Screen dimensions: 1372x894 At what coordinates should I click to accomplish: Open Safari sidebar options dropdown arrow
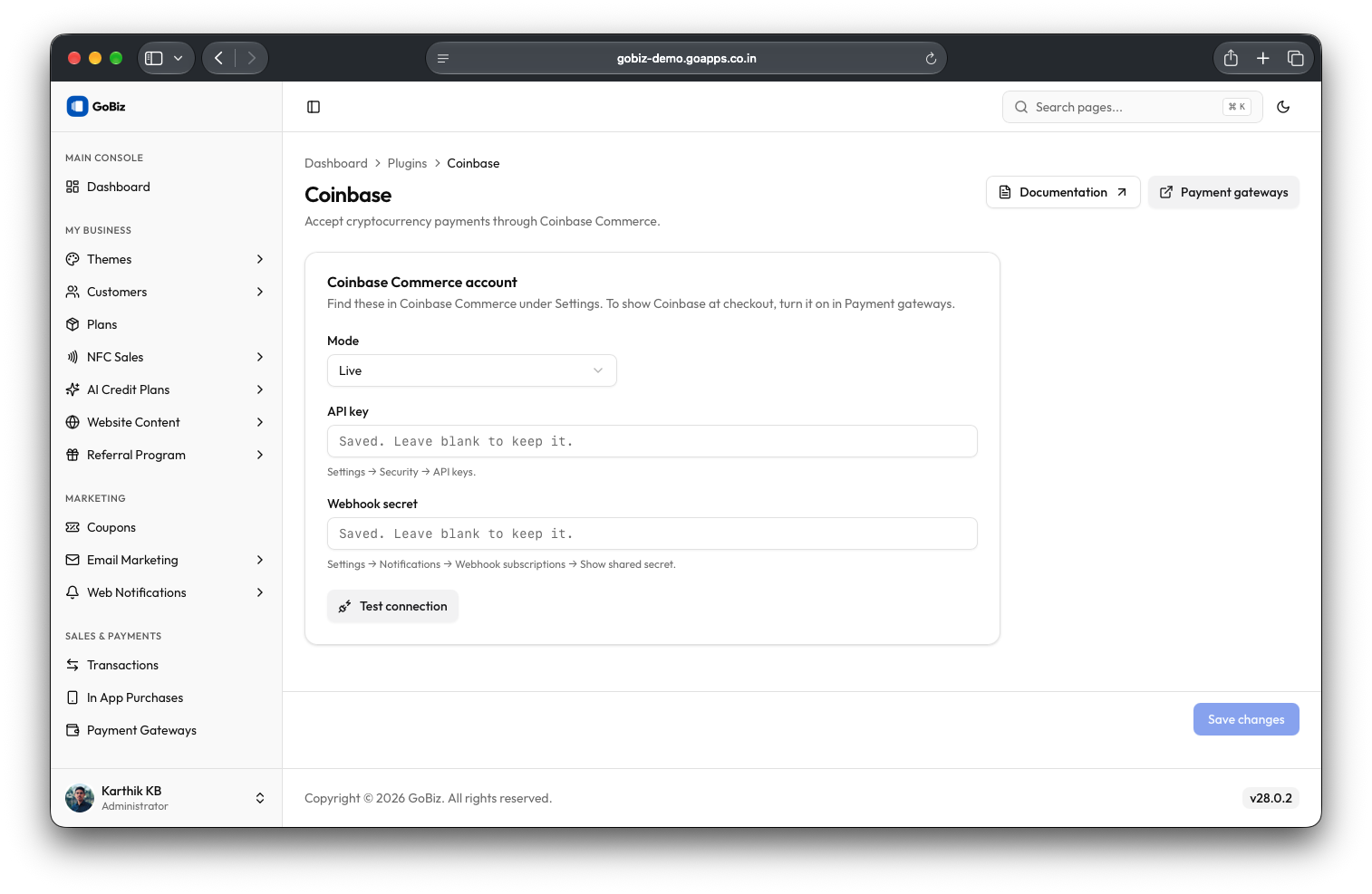(179, 58)
